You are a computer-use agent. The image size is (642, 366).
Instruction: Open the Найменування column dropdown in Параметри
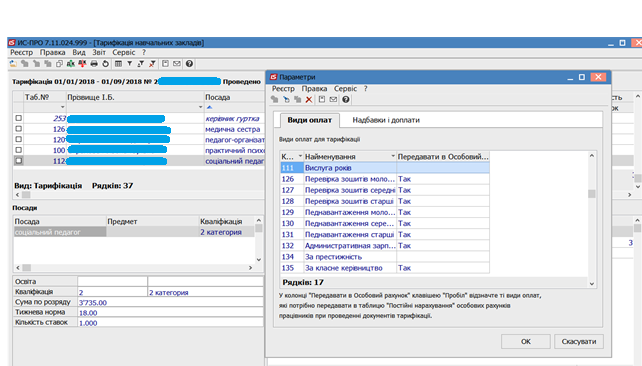(393, 156)
